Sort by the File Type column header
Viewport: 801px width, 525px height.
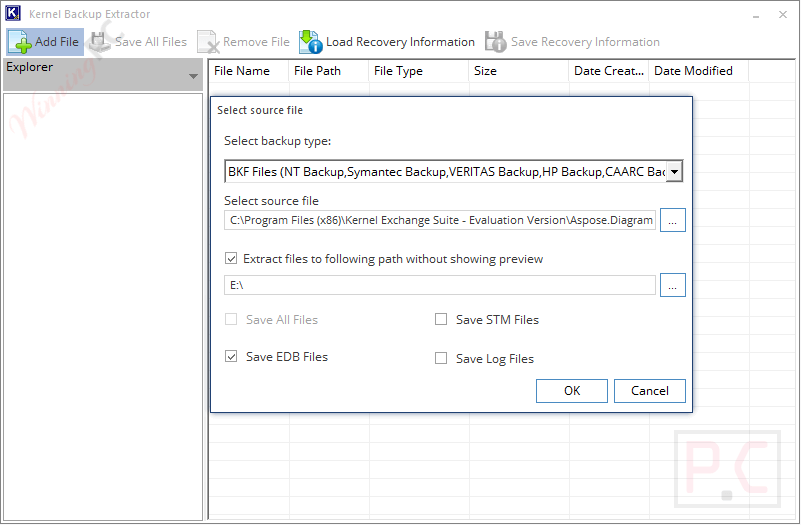(418, 71)
